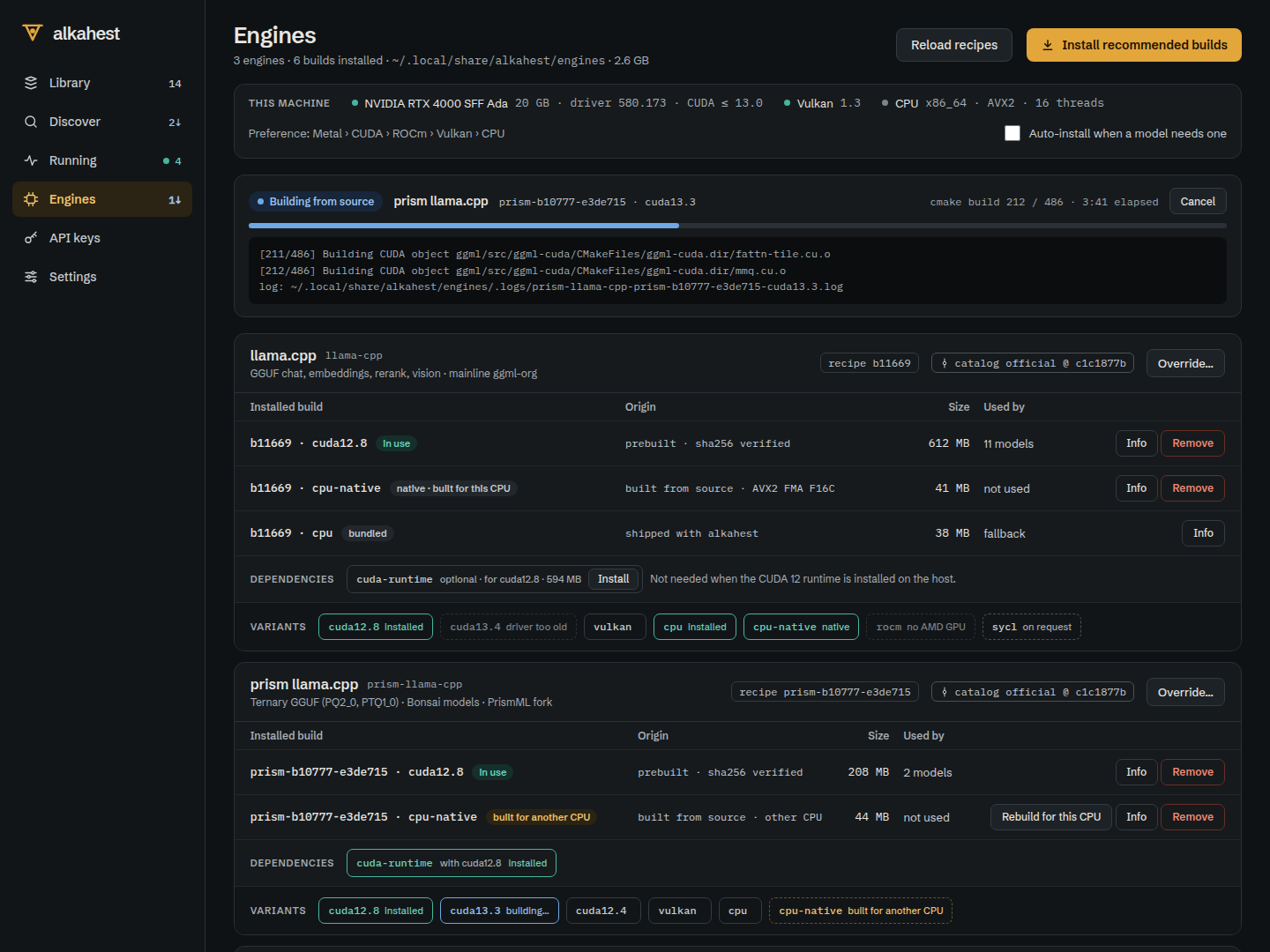This screenshot has height=952, width=1270.
Task: Select prism cuda13.3 building variant
Action: pyautogui.click(x=499, y=911)
